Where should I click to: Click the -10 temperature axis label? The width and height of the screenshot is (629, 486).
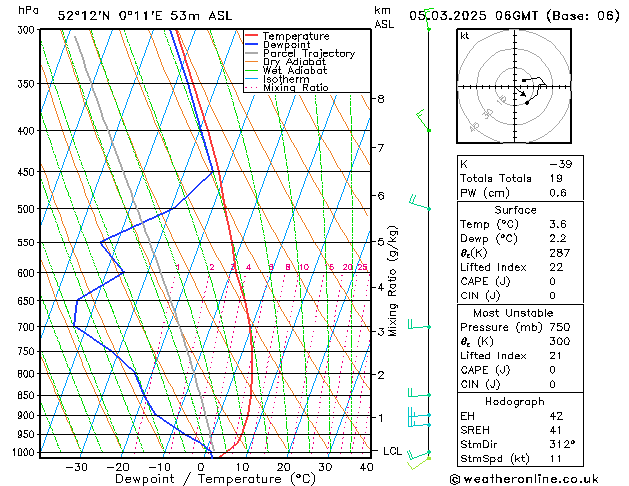point(159,467)
